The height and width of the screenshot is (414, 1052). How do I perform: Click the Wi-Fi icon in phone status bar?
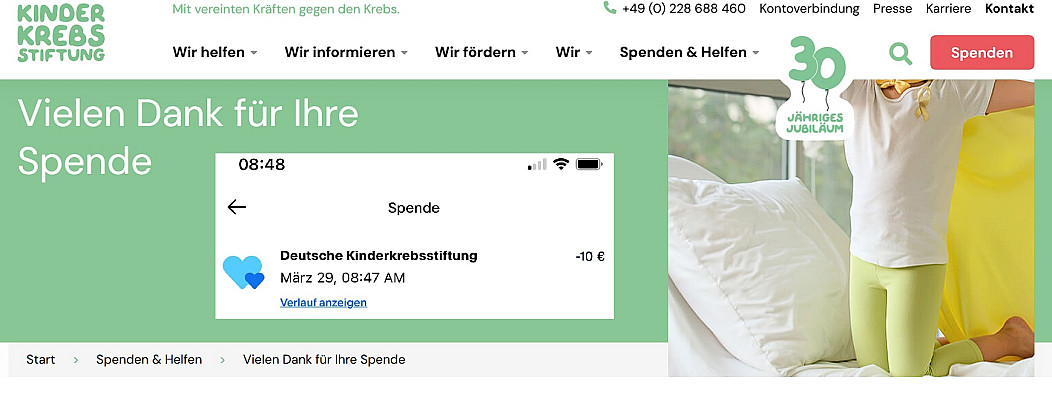point(561,164)
